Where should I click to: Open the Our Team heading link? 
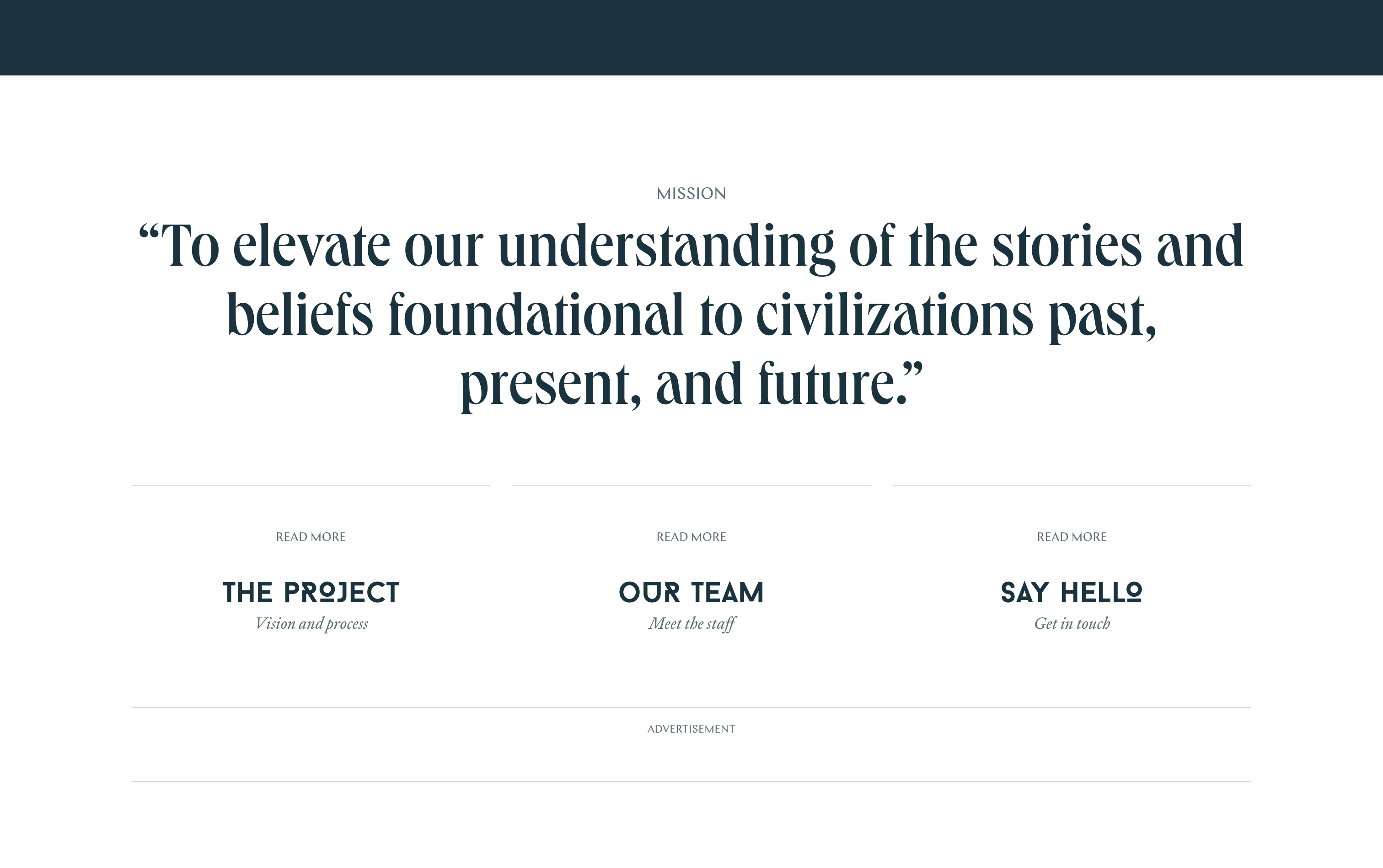[x=691, y=592]
